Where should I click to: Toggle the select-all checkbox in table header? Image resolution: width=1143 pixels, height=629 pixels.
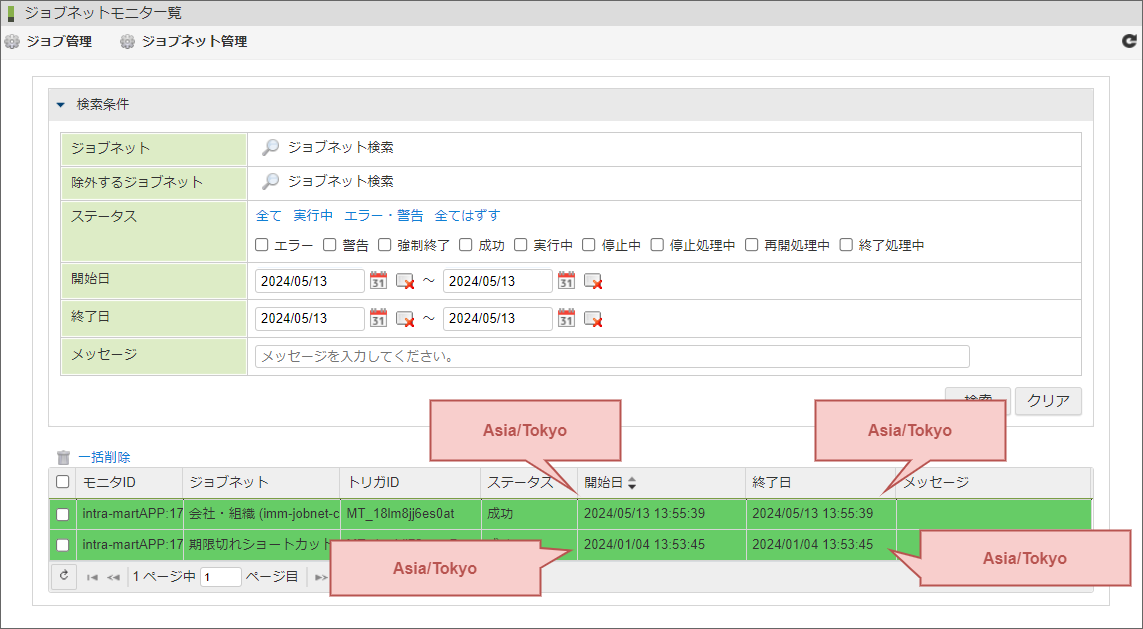pyautogui.click(x=63, y=482)
